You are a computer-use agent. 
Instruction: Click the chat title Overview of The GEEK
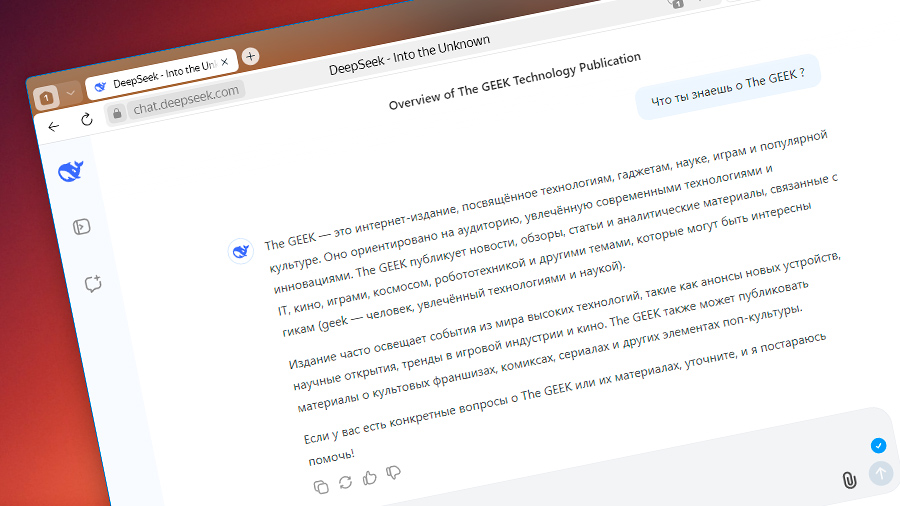[x=514, y=81]
